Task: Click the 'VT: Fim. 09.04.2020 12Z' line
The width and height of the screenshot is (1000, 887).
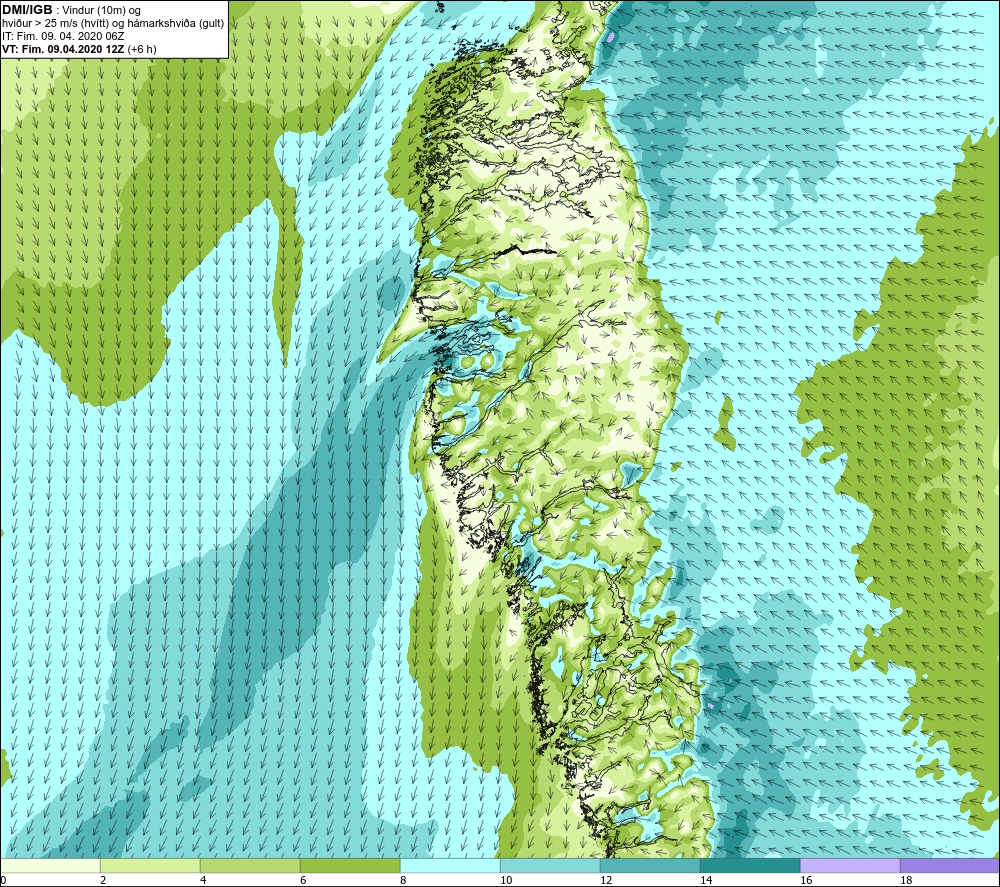Action: [64, 49]
